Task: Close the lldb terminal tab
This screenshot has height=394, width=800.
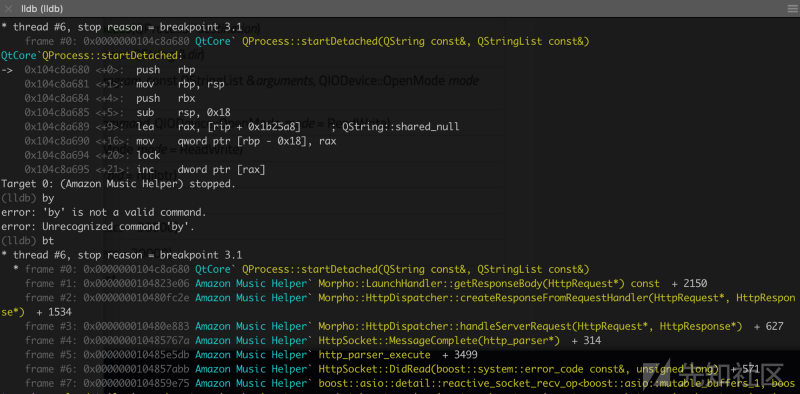Action: point(8,8)
